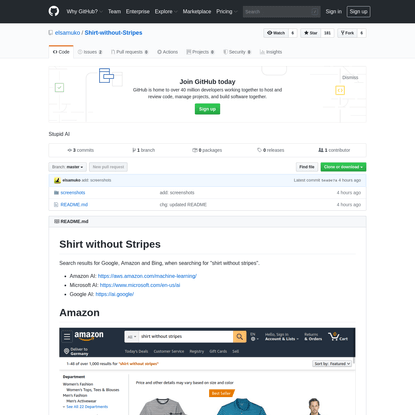Open the aws.amazon.com machine-learning link
Screen dimensions: 415x415
(x=147, y=276)
